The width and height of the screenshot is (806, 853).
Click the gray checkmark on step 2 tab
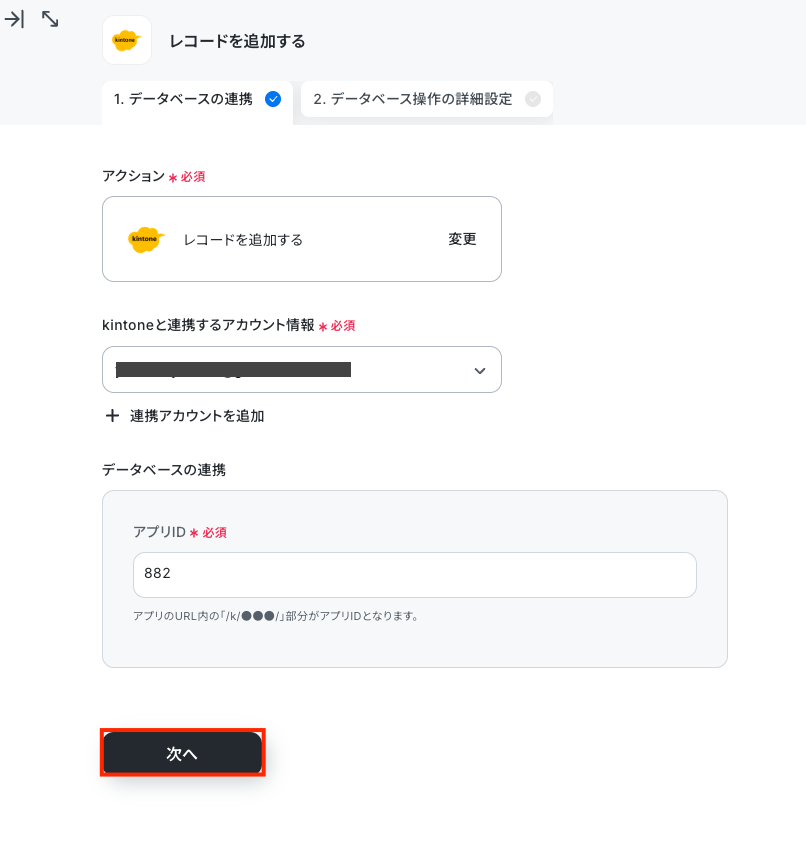(x=533, y=99)
